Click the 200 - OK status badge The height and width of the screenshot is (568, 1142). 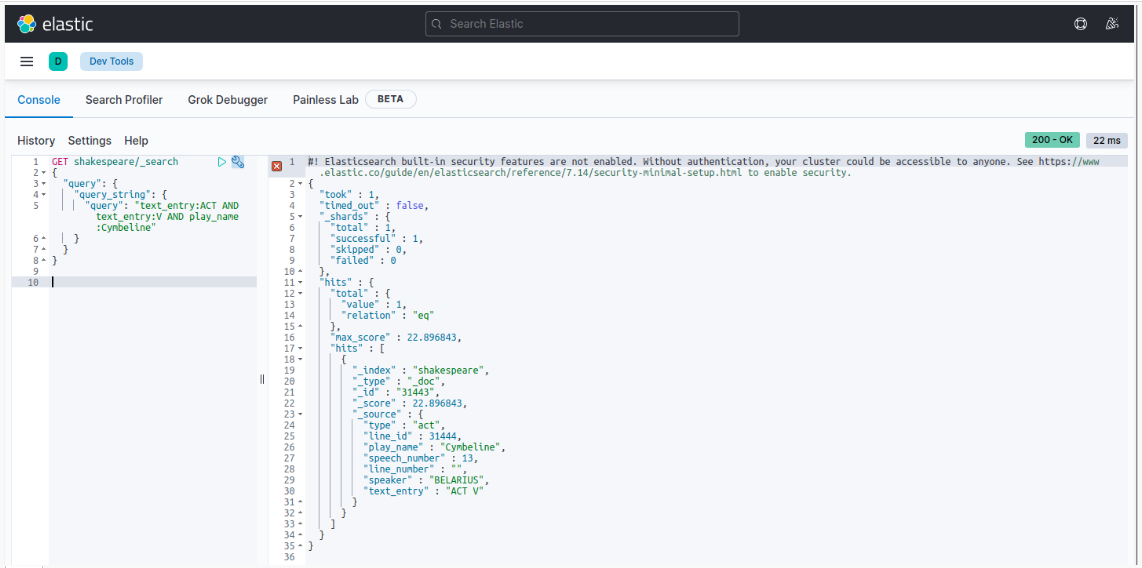1052,140
